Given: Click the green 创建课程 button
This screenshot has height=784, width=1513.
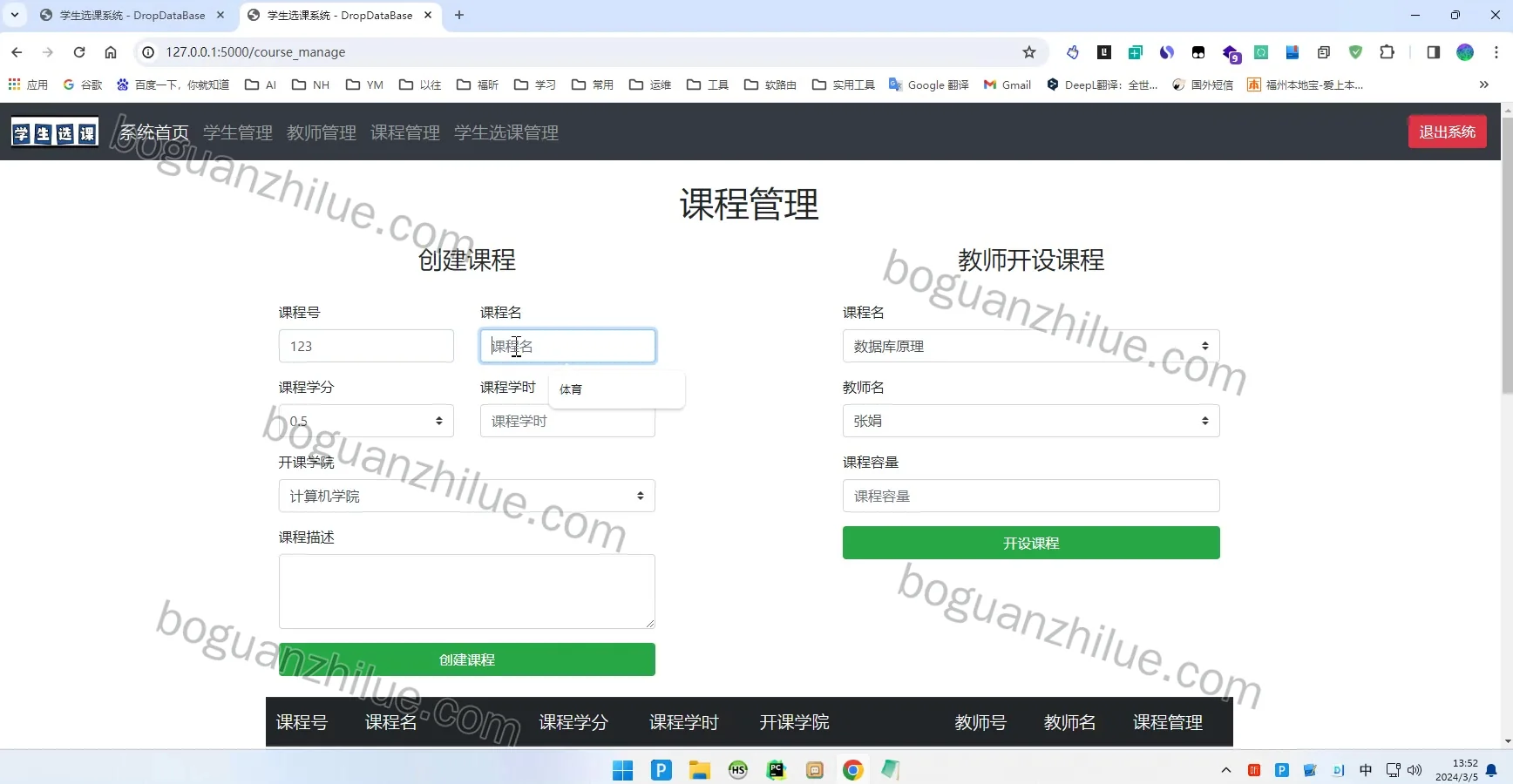Looking at the screenshot, I should (467, 659).
